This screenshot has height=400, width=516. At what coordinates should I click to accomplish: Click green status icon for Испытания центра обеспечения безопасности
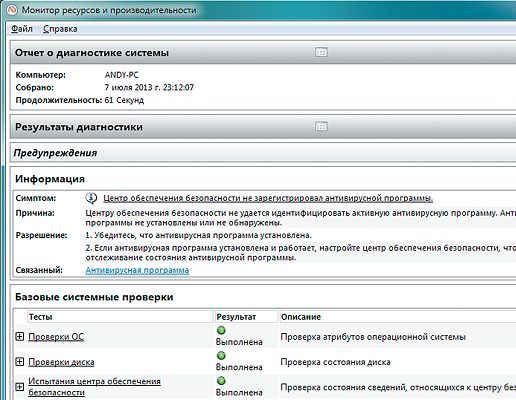tap(221, 380)
